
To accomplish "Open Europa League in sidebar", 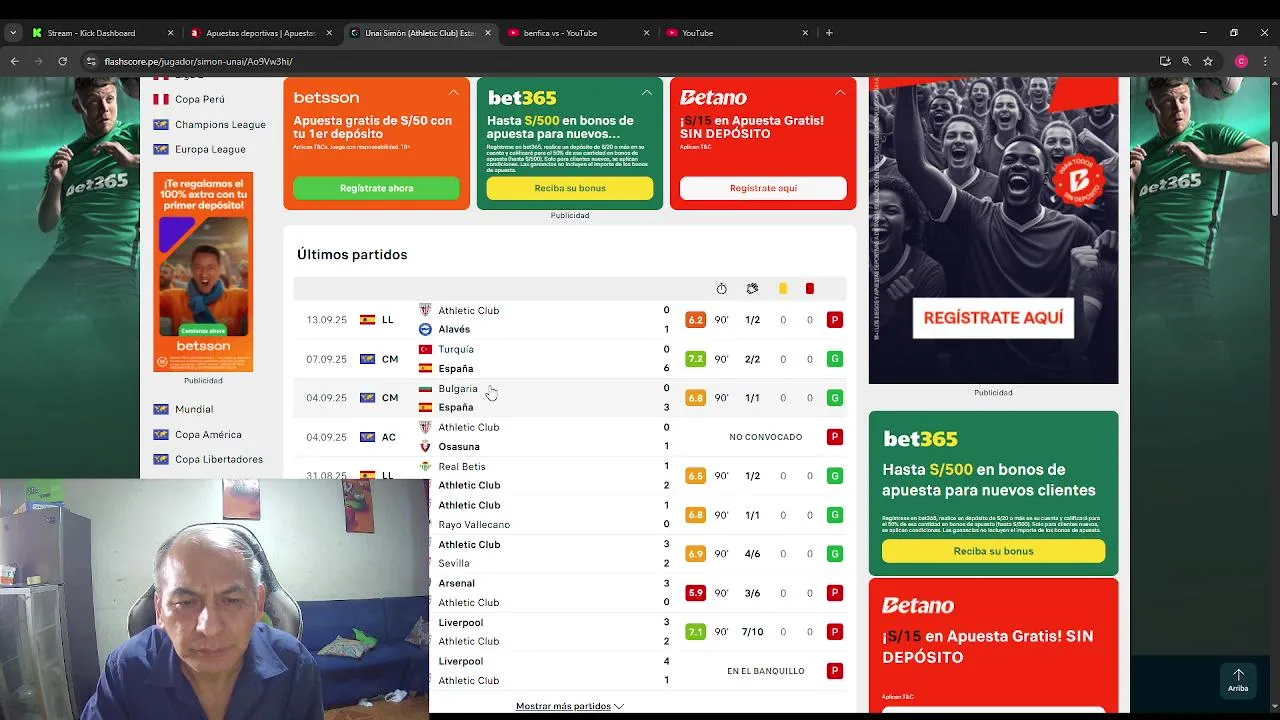I will pos(210,149).
